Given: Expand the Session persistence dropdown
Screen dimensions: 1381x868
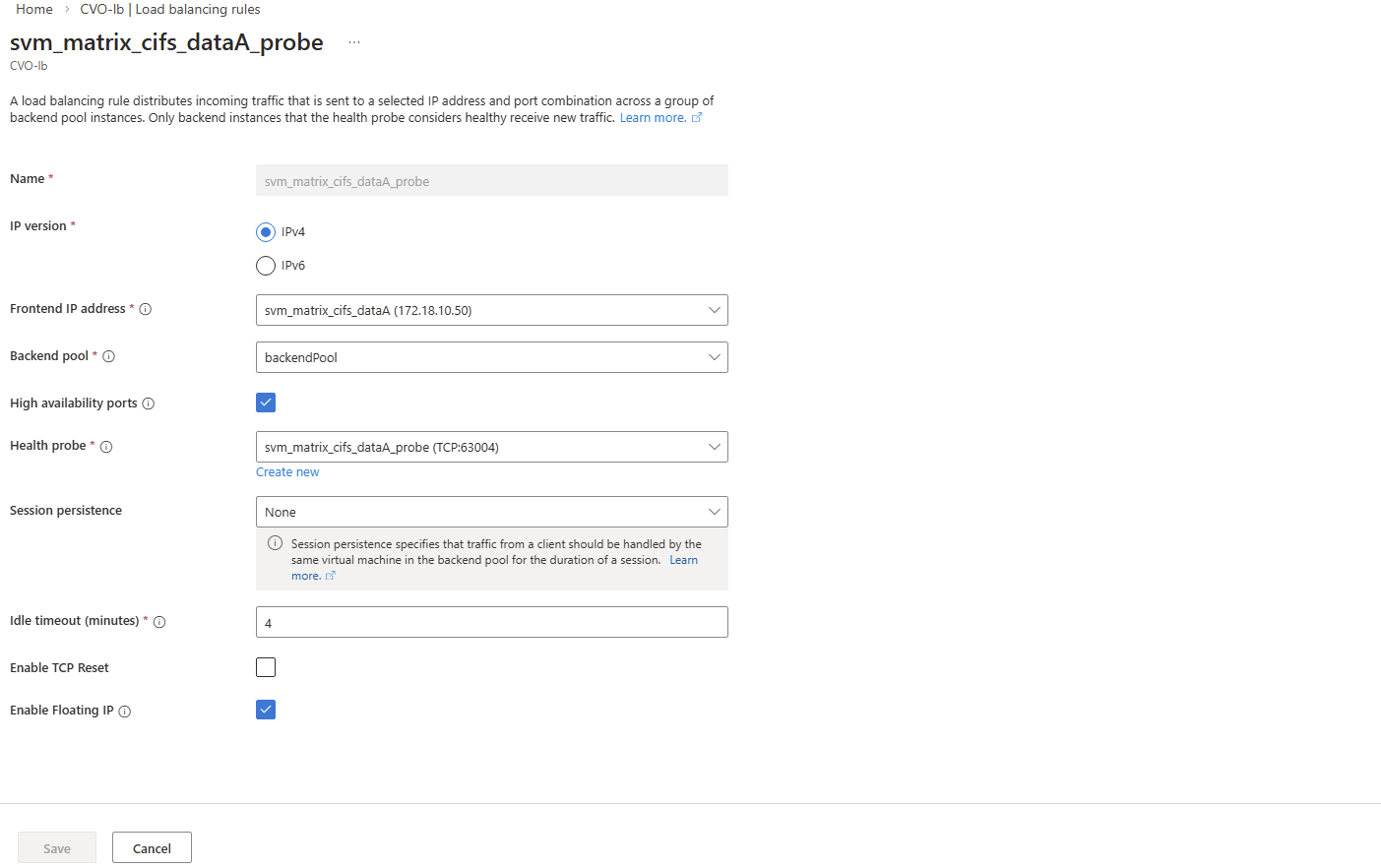Looking at the screenshot, I should pos(492,512).
